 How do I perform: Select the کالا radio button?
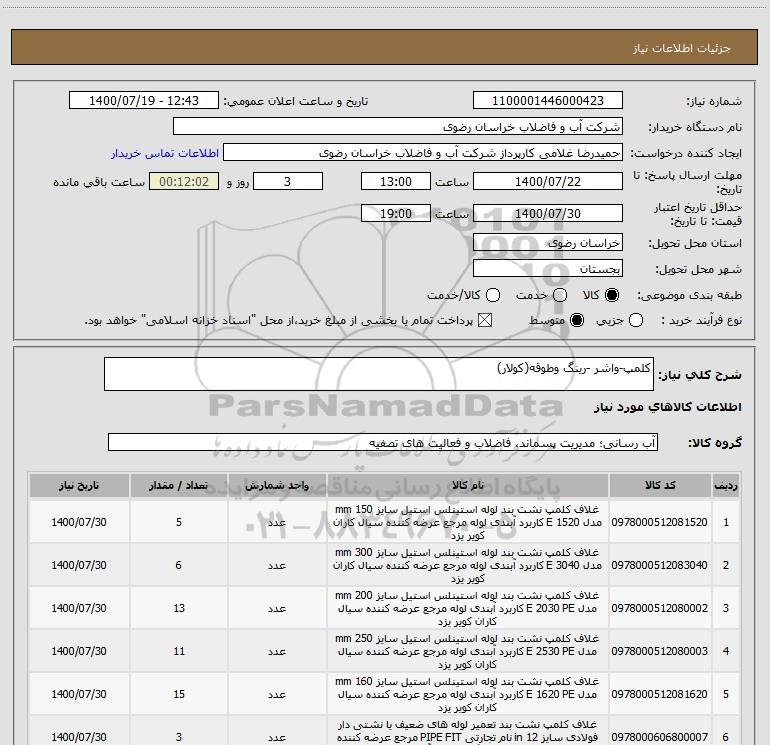click(x=612, y=295)
